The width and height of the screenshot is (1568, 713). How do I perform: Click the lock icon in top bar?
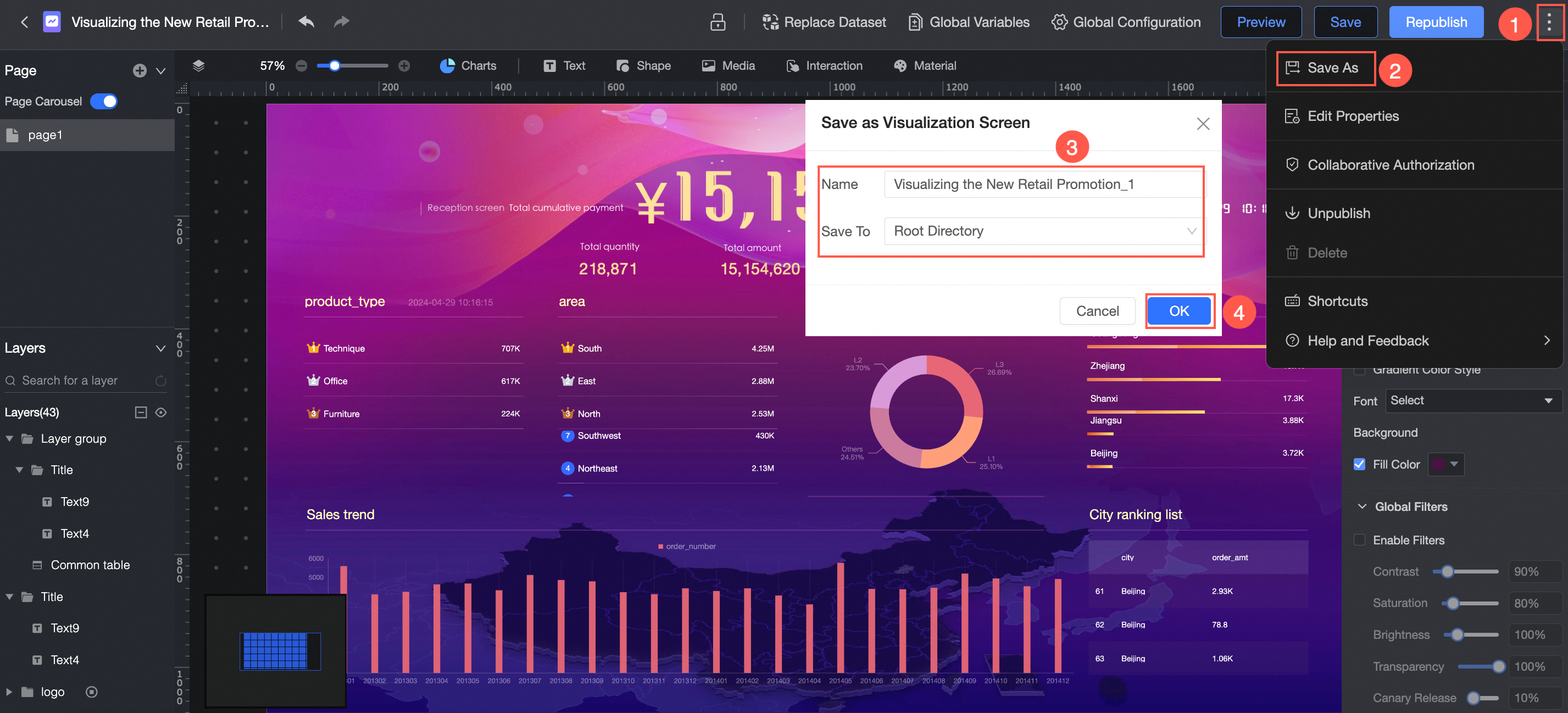pyautogui.click(x=718, y=22)
